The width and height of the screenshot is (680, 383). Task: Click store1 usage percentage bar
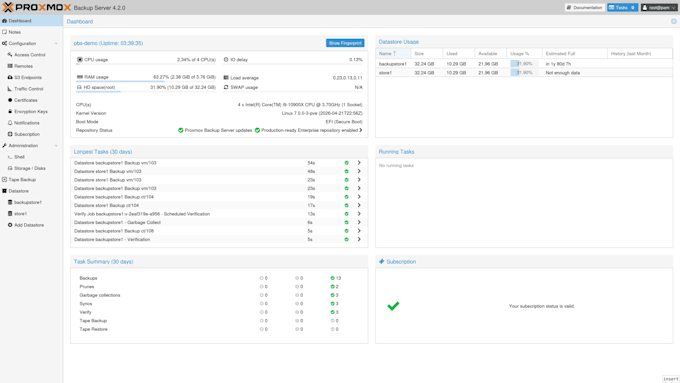coord(524,73)
